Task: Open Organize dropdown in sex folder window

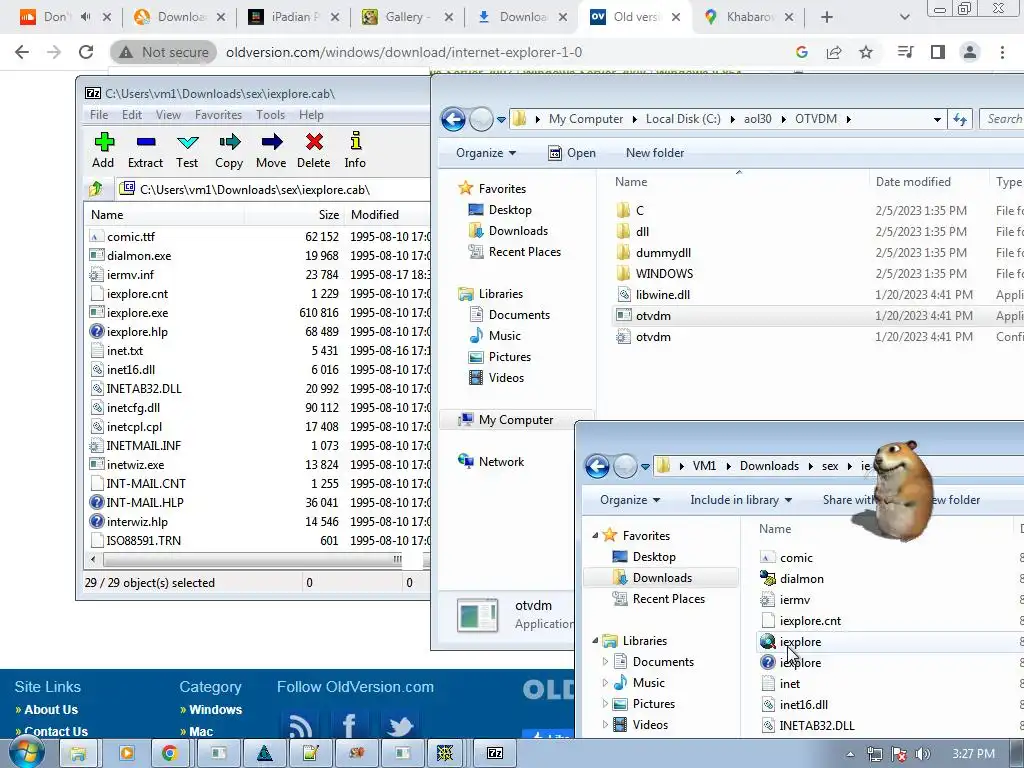Action: tap(630, 500)
